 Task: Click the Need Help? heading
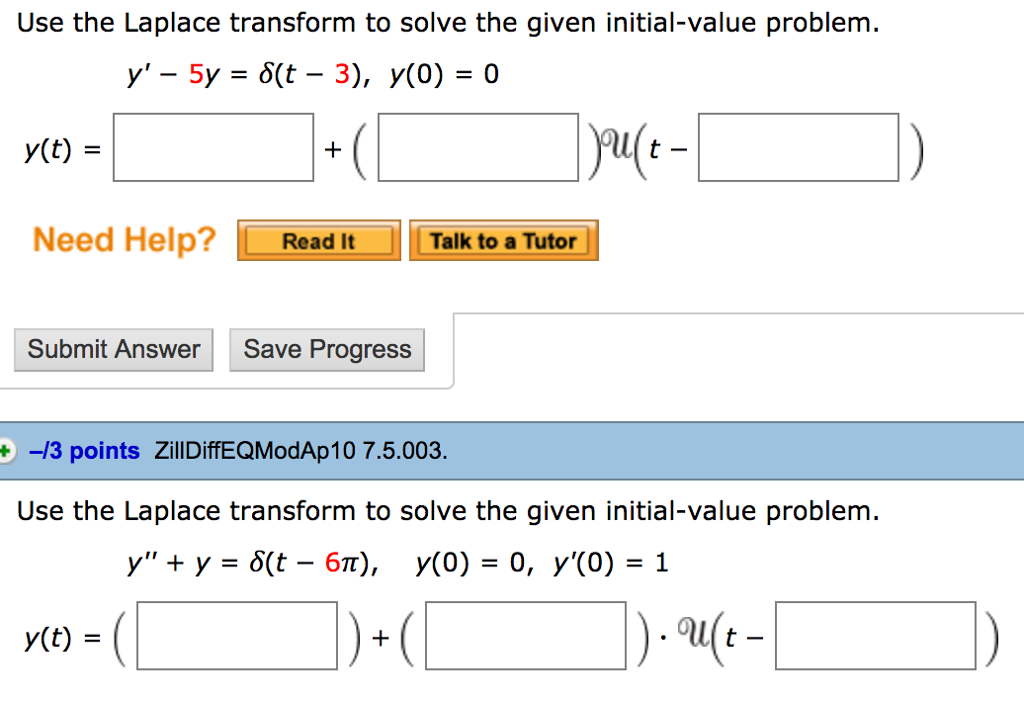coord(123,240)
